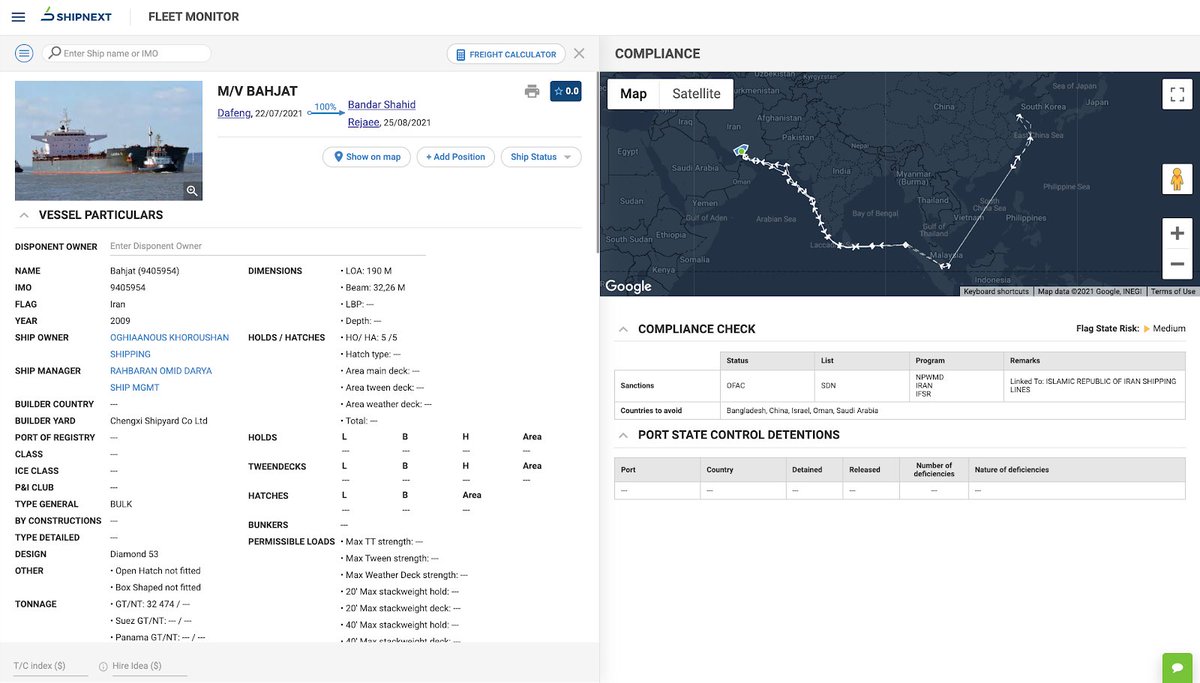The height and width of the screenshot is (683, 1200).
Task: Zoom out on the map
Action: [x=1177, y=264]
